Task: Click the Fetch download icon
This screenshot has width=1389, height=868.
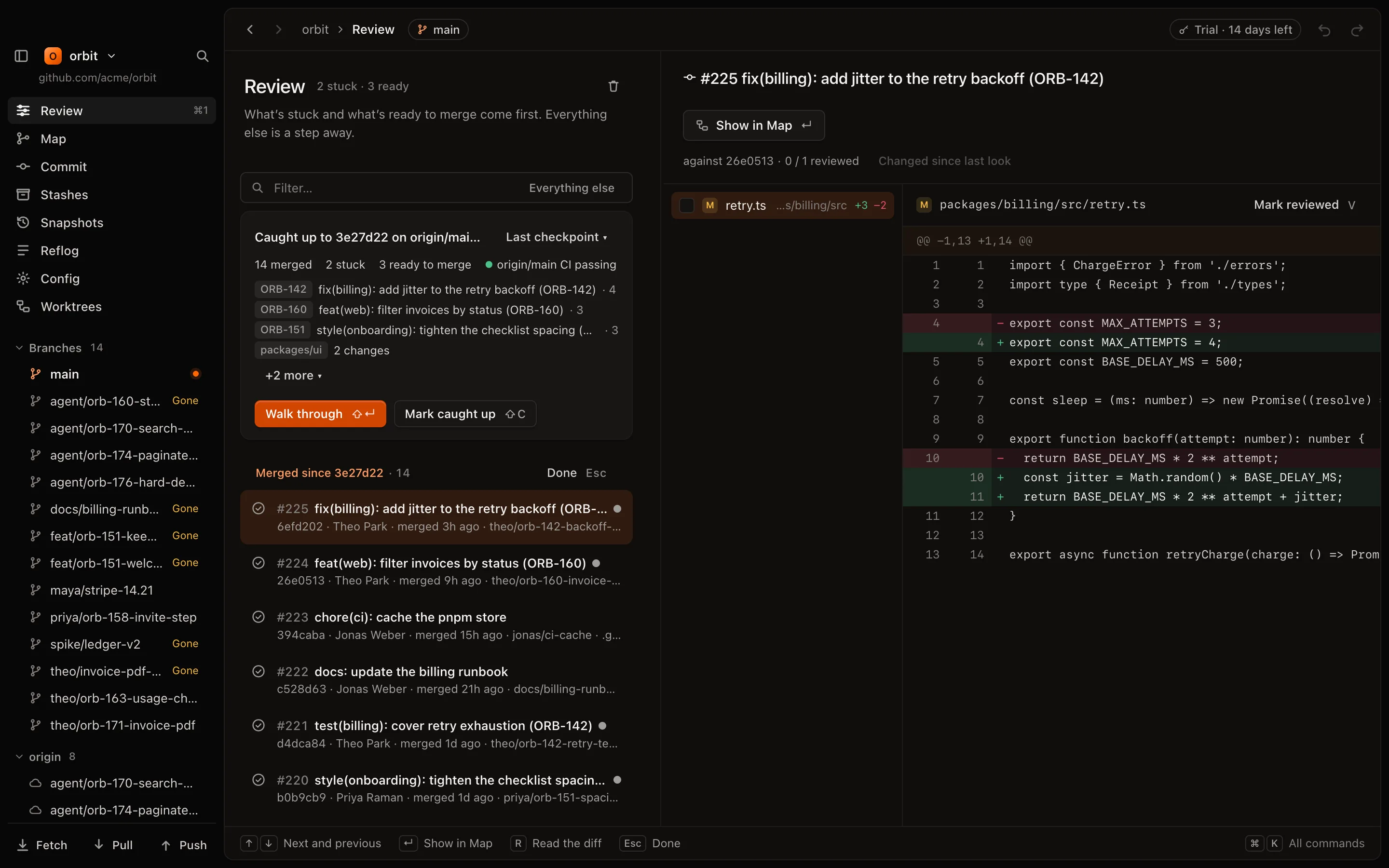Action: [23, 844]
